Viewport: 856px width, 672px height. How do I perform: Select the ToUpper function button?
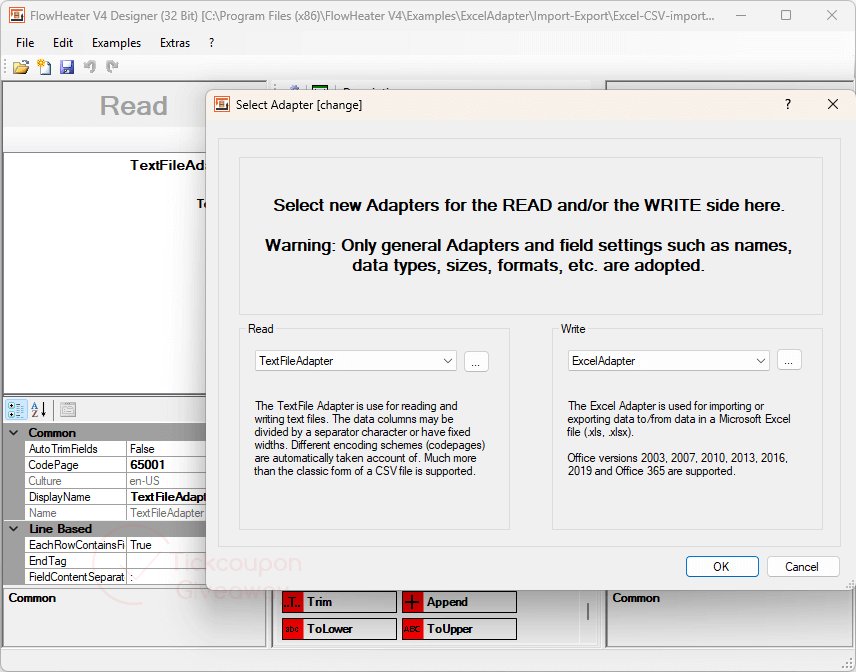click(x=459, y=629)
